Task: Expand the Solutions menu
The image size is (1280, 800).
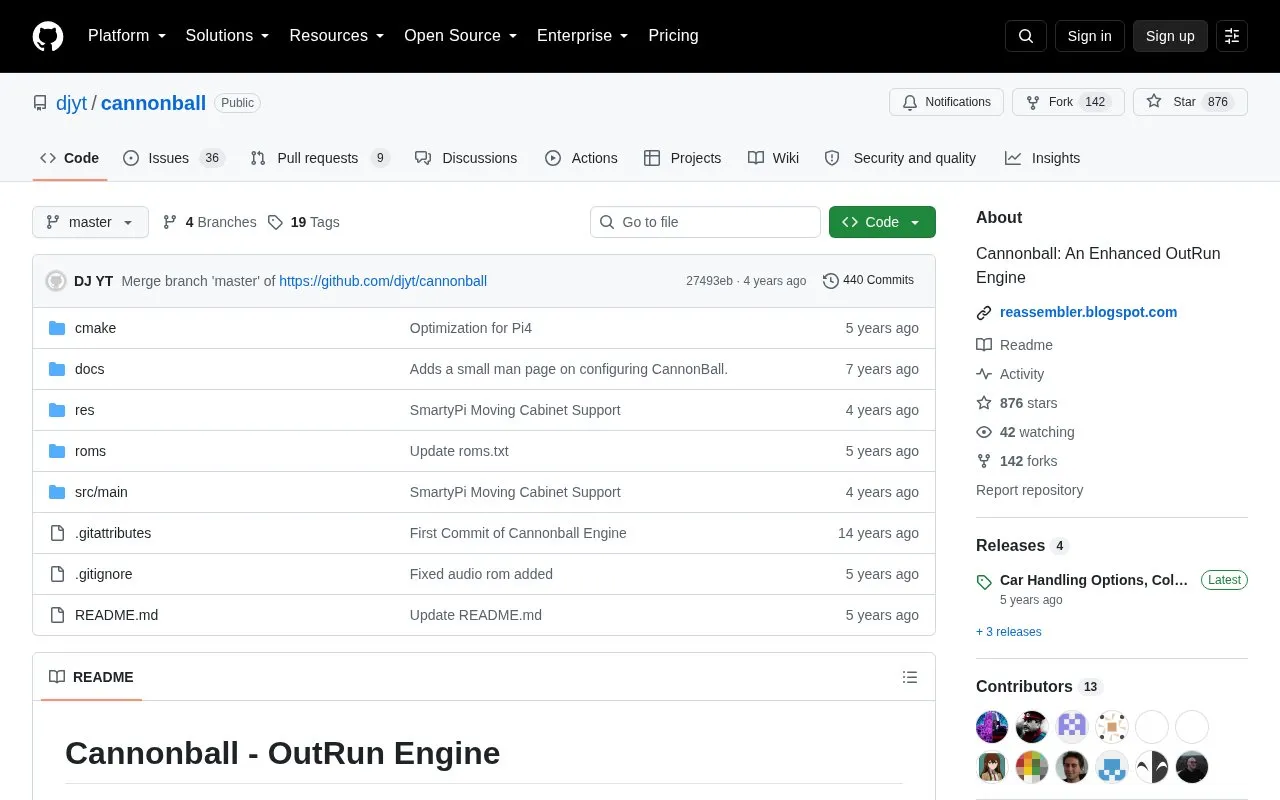Action: click(227, 36)
